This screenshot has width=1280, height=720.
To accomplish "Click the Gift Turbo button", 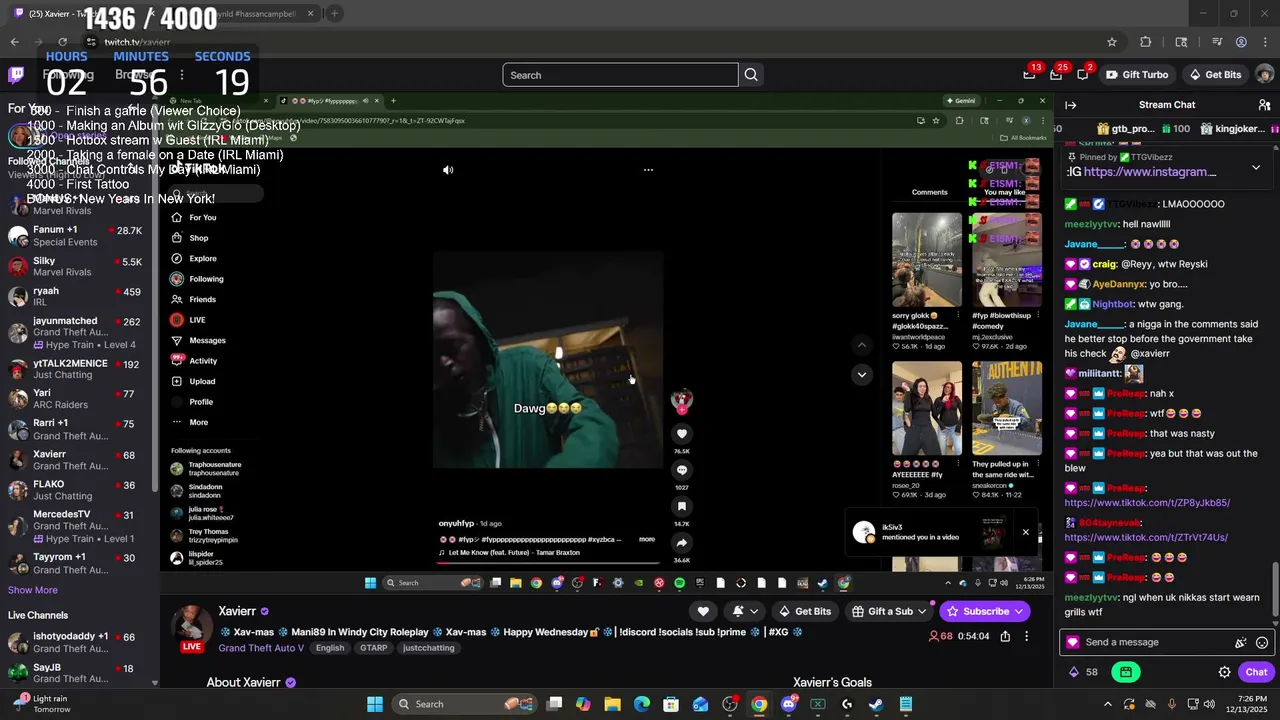I will tap(1136, 75).
